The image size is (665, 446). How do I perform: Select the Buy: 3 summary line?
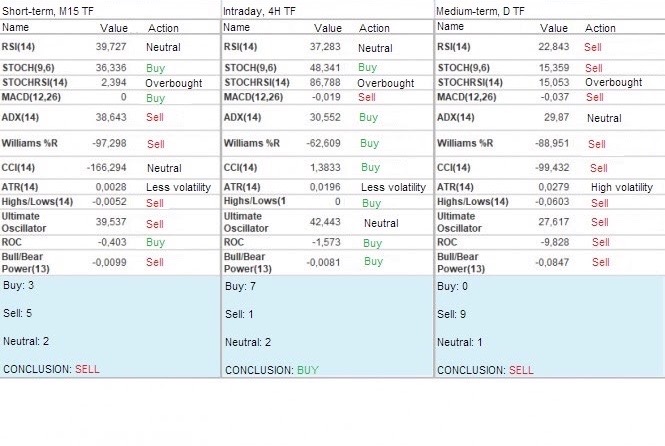[x=17, y=287]
